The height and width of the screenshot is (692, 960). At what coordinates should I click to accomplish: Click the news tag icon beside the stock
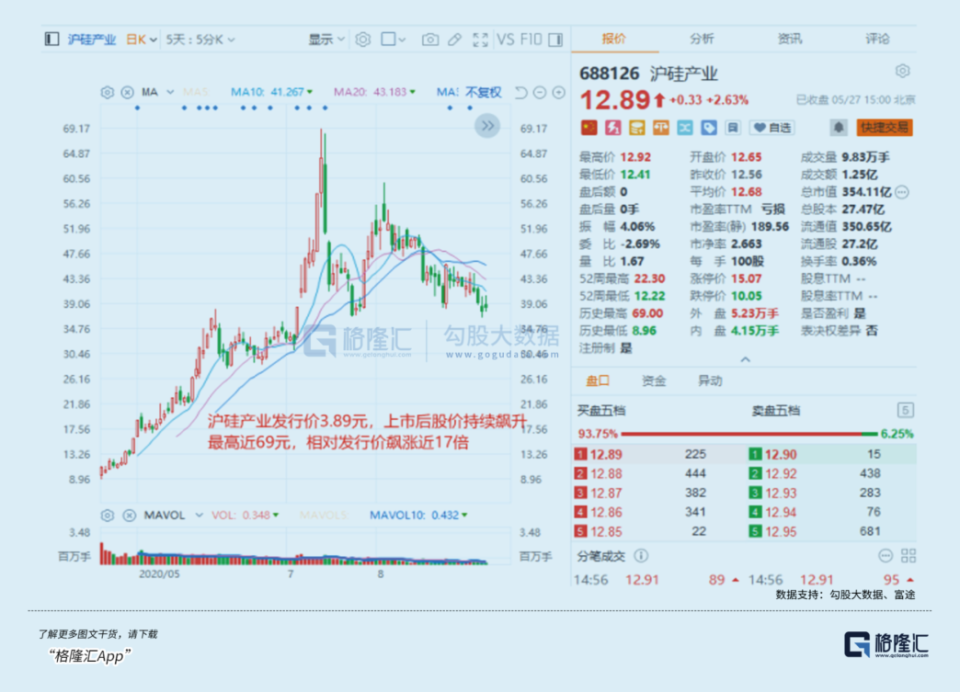point(708,127)
